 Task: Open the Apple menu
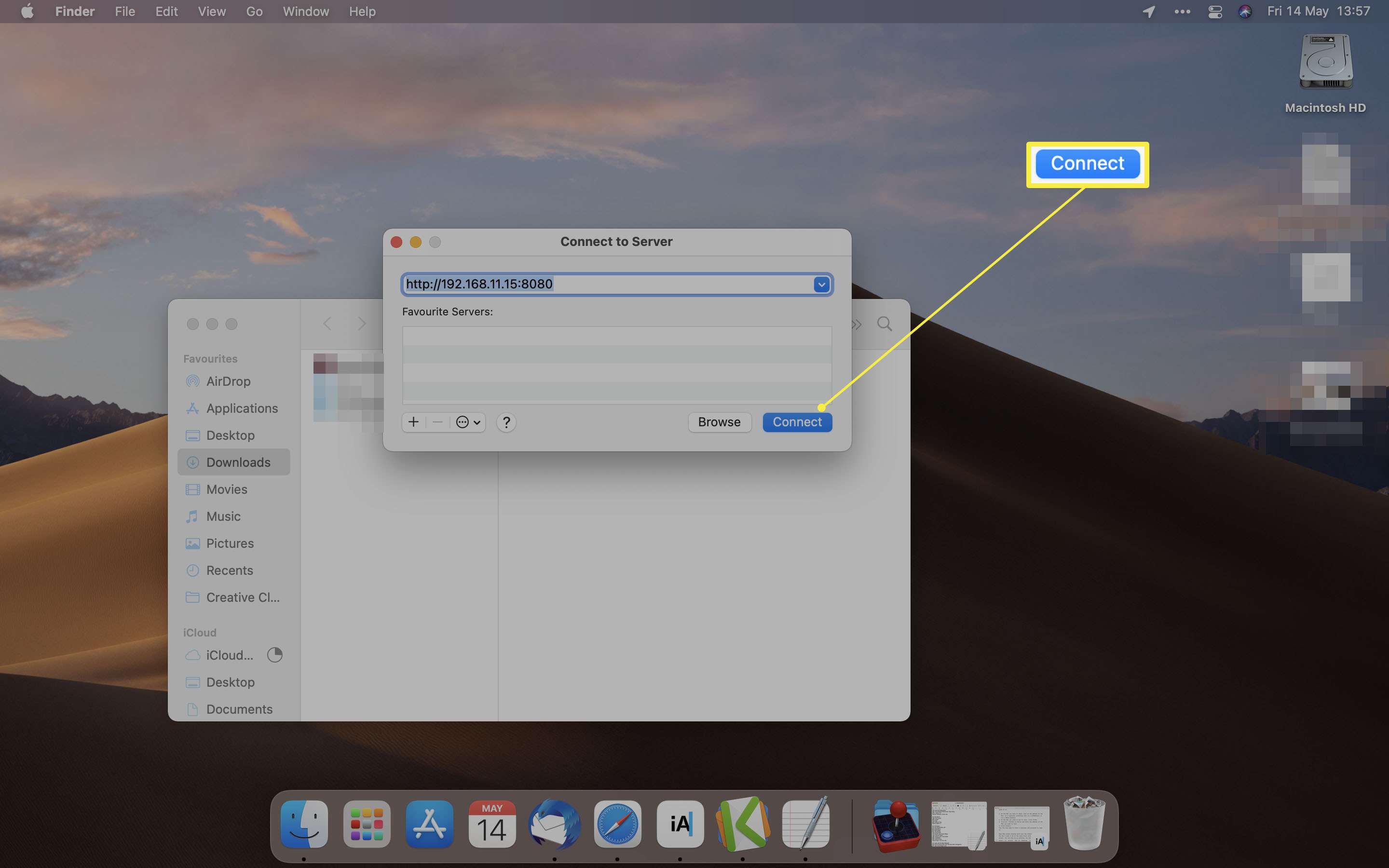[27, 12]
